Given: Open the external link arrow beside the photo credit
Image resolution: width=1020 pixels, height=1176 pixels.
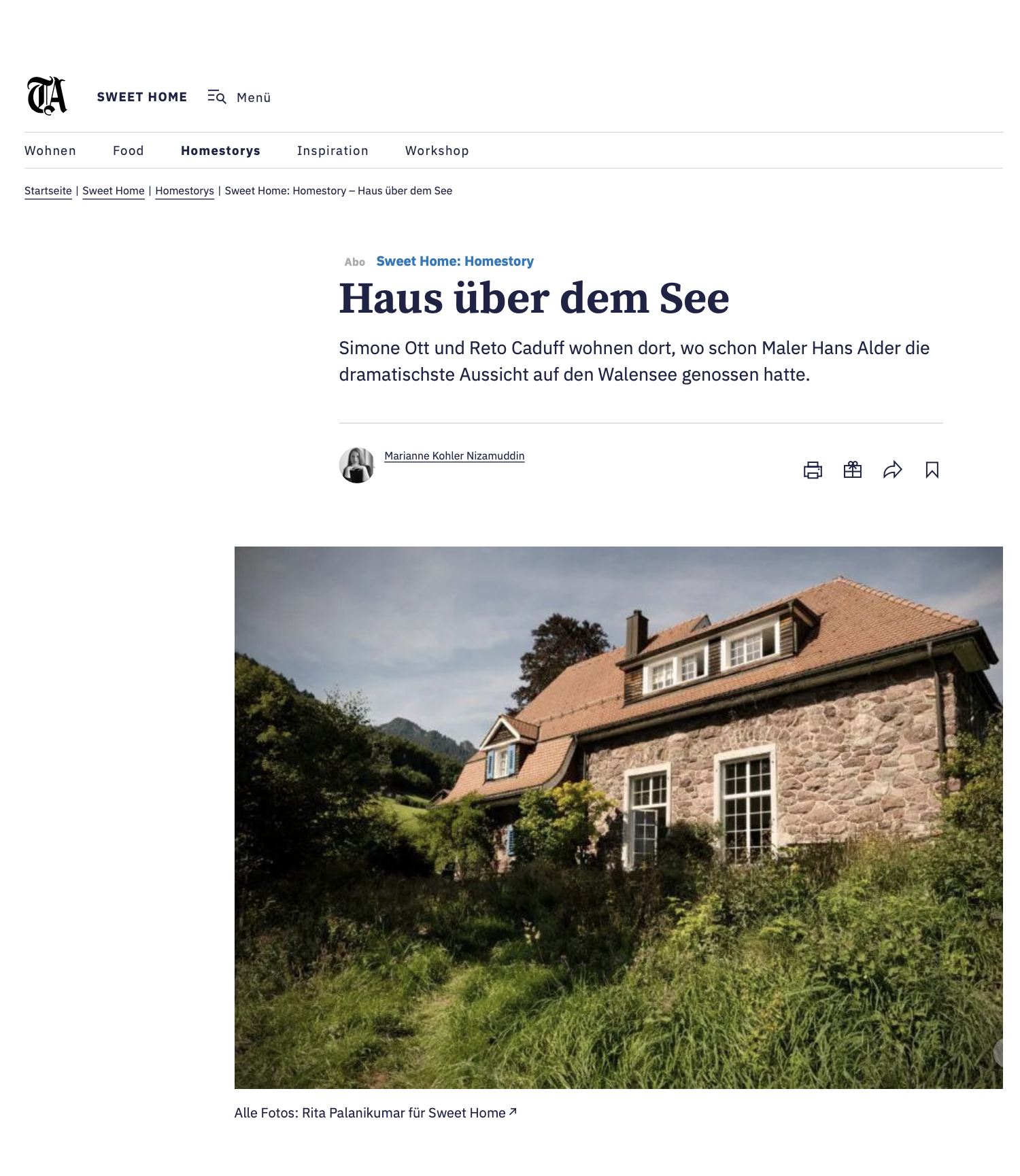Looking at the screenshot, I should (513, 1112).
